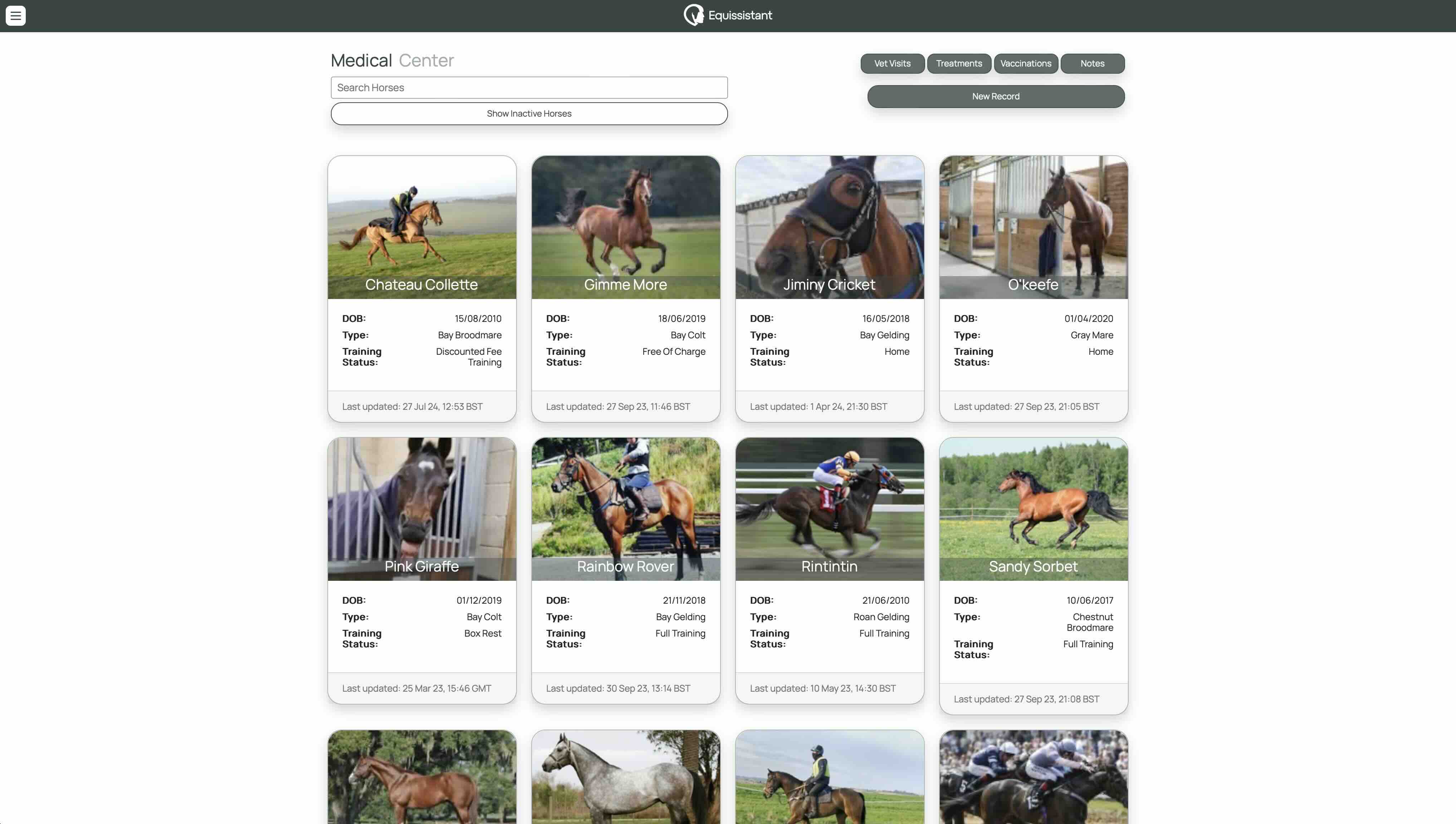Focus the Search Horses field
This screenshot has height=824, width=1456.
click(x=529, y=88)
